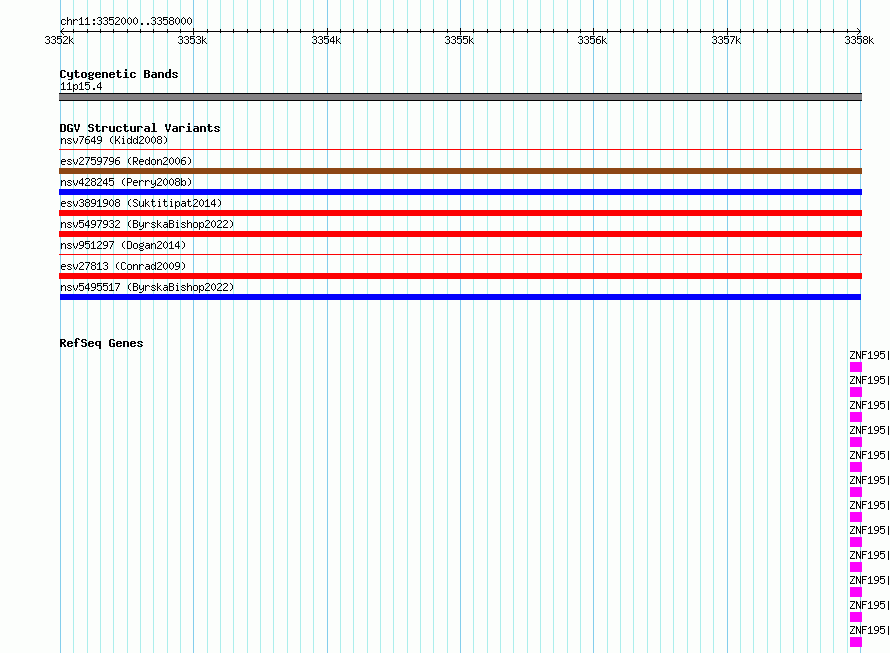The image size is (890, 653).
Task: Click the nsv7649 (Kidd2008) label
Action: 114,140
